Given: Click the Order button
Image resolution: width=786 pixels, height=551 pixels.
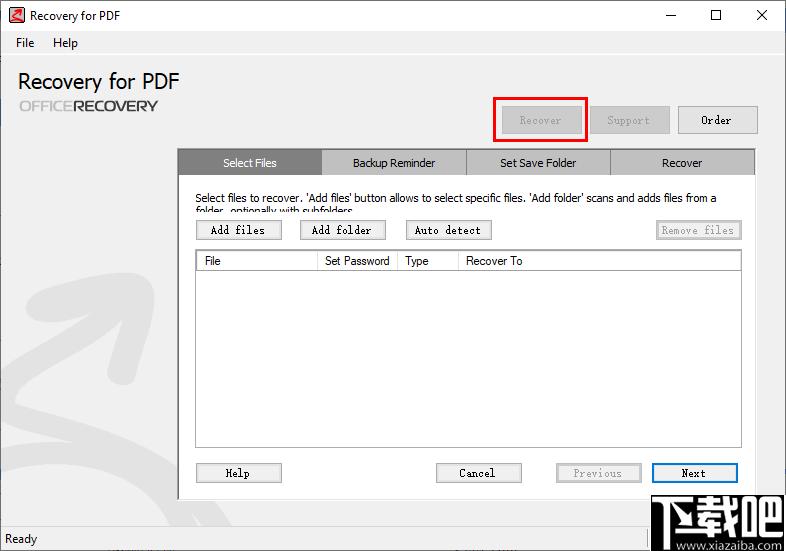Looking at the screenshot, I should pos(717,120).
